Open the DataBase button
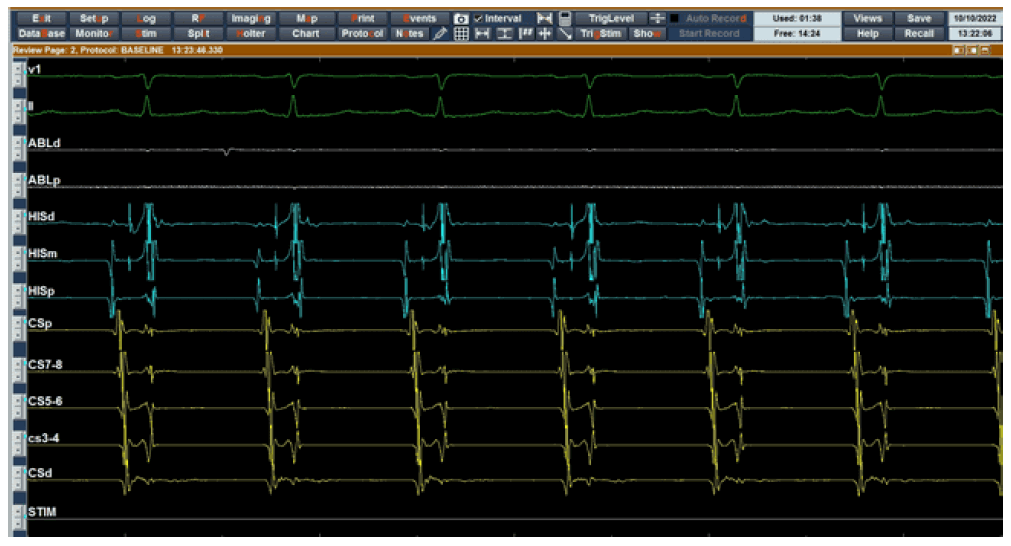The image size is (1011, 546). (41, 34)
